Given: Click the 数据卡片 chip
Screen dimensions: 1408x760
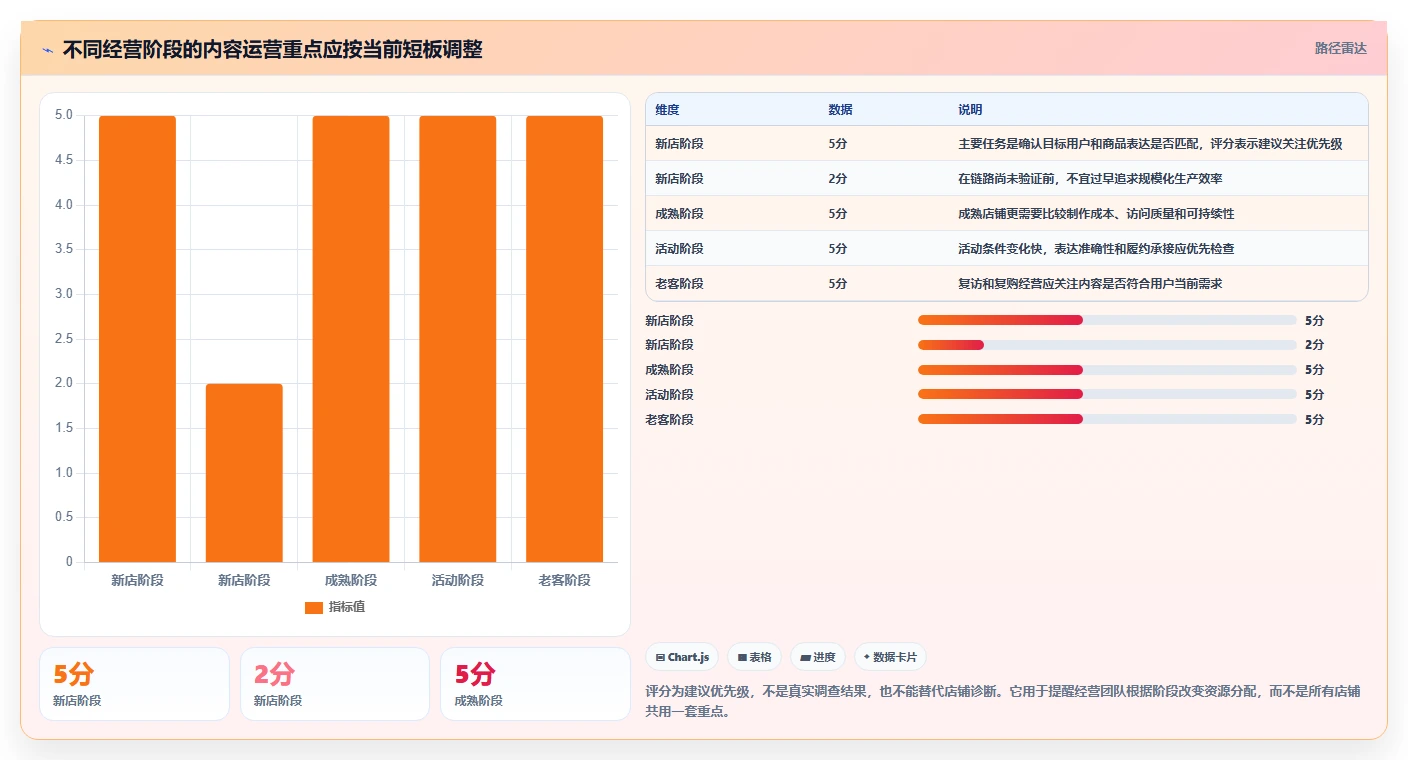Looking at the screenshot, I should (890, 657).
